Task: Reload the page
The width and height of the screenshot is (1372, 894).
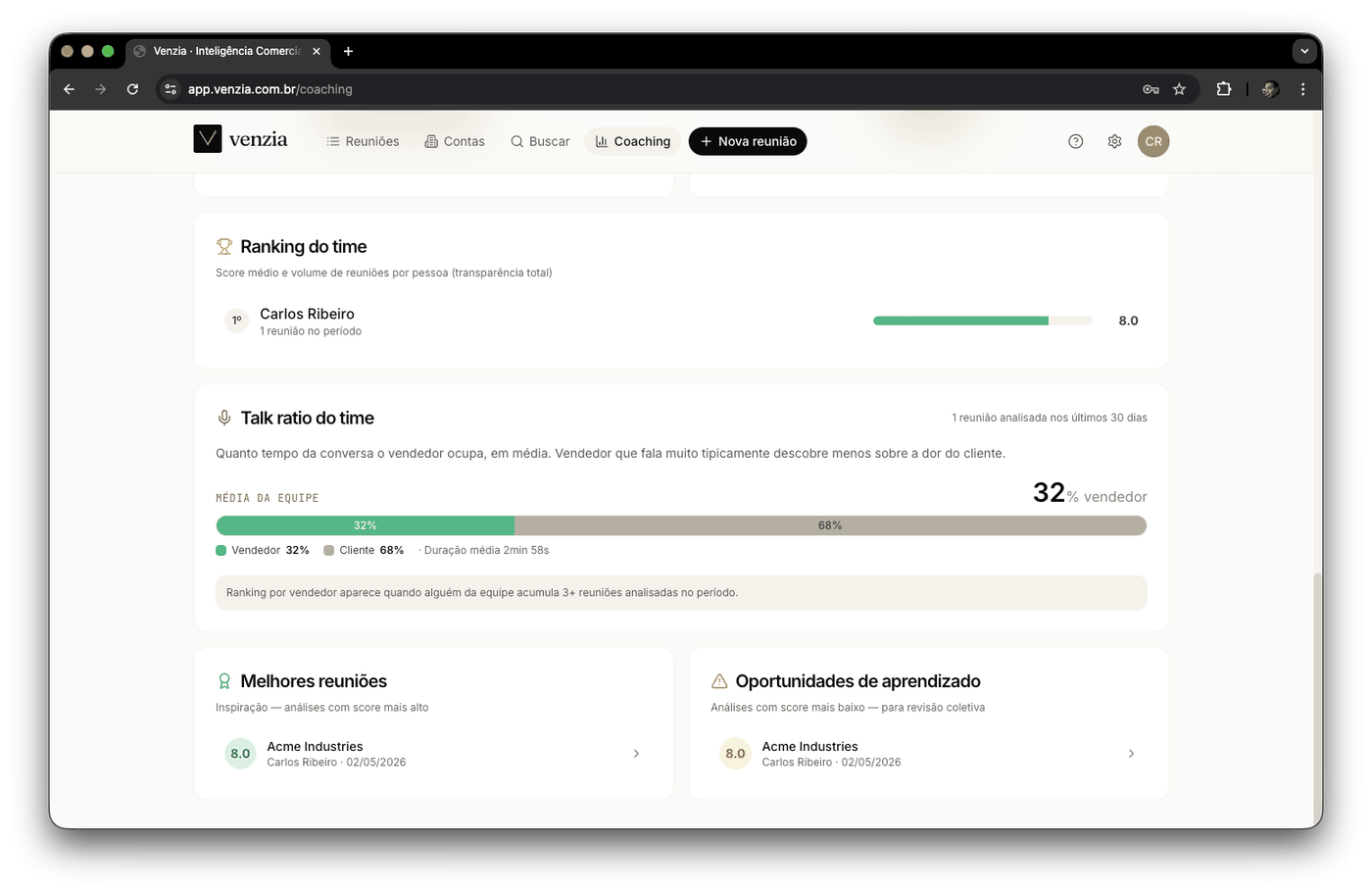Action: [132, 89]
